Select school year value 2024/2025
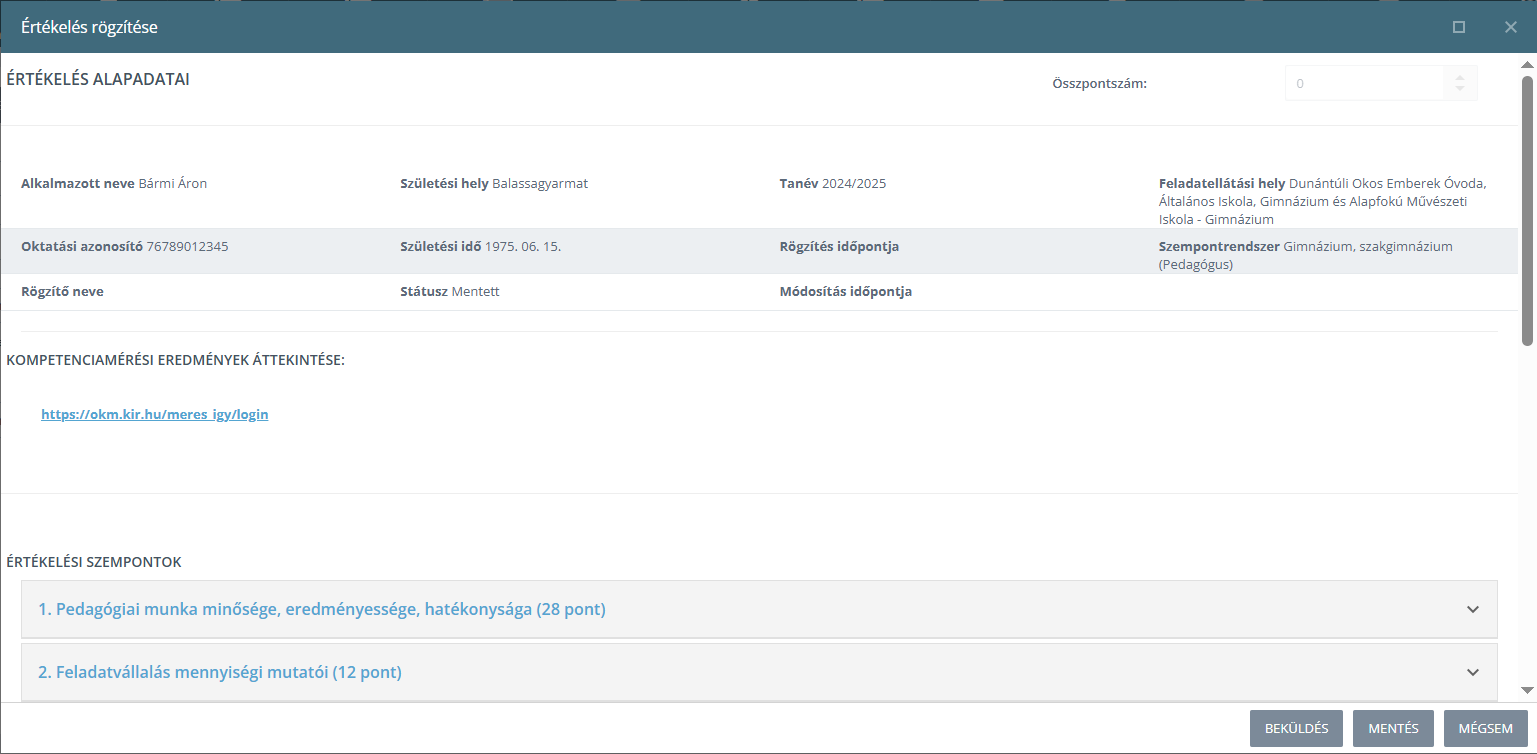The width and height of the screenshot is (1537, 754). coord(854,184)
